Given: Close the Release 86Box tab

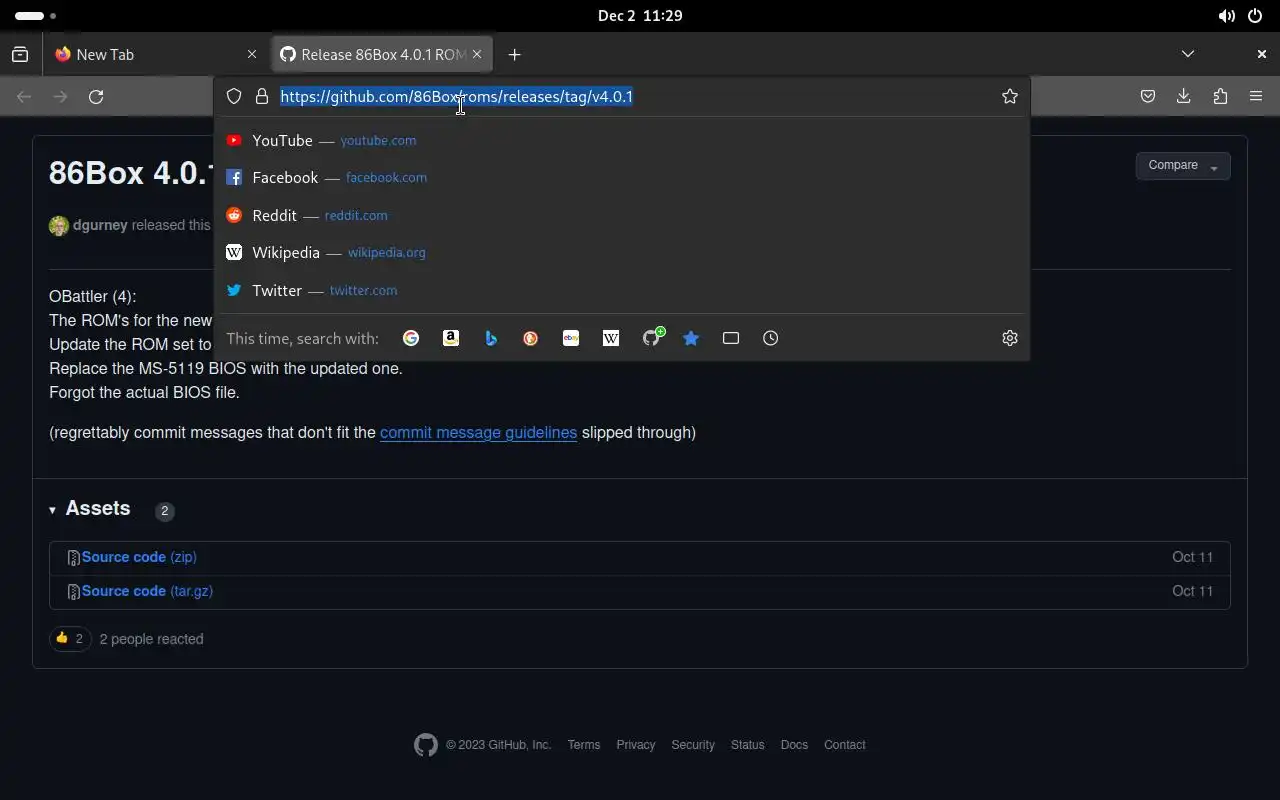Looking at the screenshot, I should (477, 54).
